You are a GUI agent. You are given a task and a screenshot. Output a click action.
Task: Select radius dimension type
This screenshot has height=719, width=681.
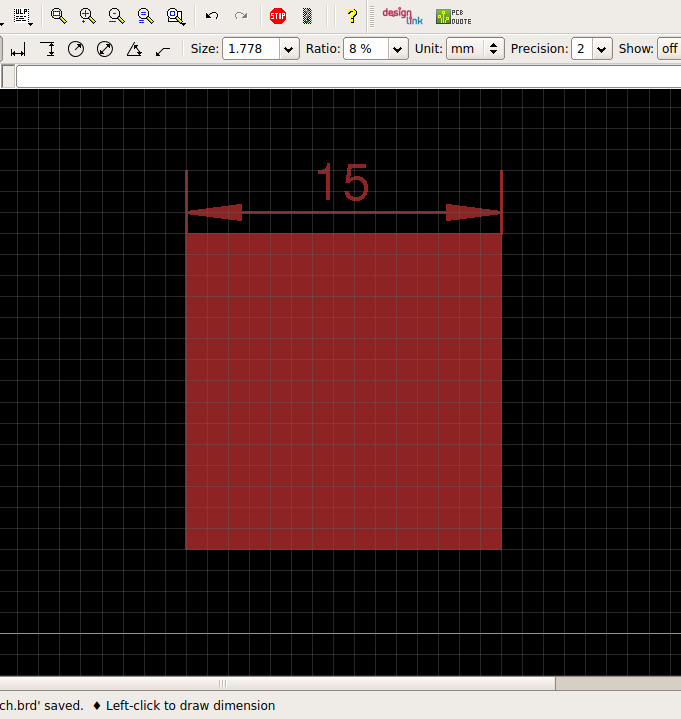point(76,49)
